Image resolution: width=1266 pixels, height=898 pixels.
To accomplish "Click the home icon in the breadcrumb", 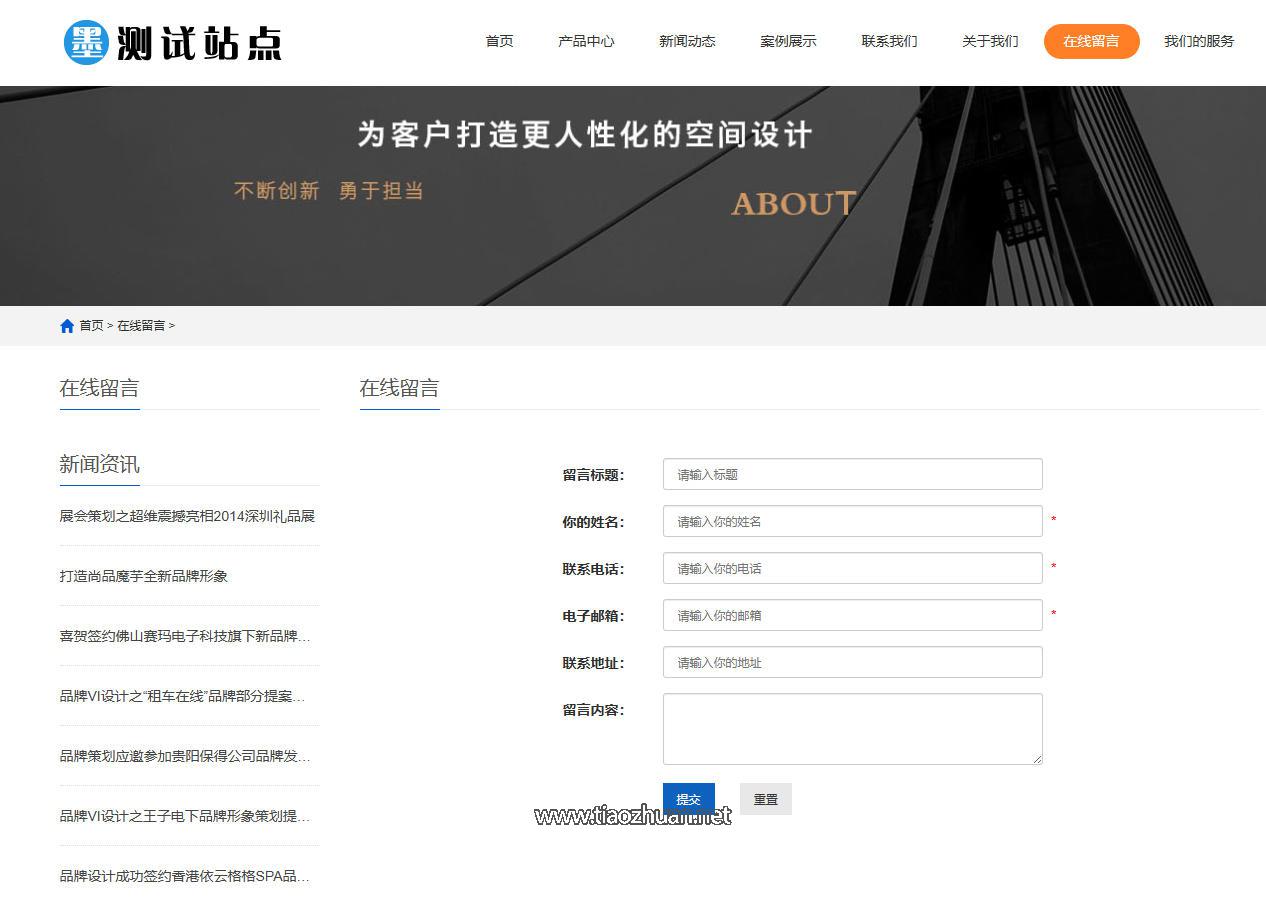I will coord(67,326).
